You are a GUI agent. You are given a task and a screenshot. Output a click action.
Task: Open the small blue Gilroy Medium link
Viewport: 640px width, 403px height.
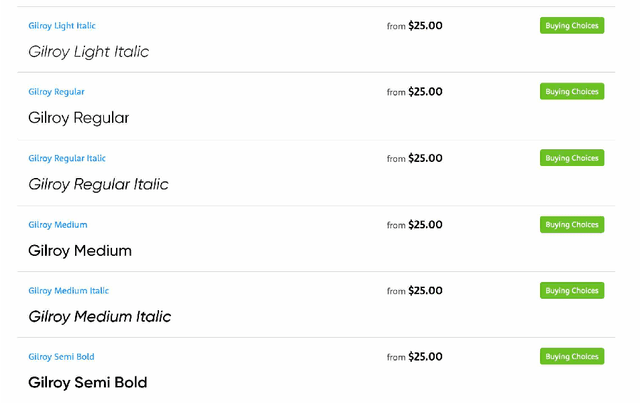(58, 225)
